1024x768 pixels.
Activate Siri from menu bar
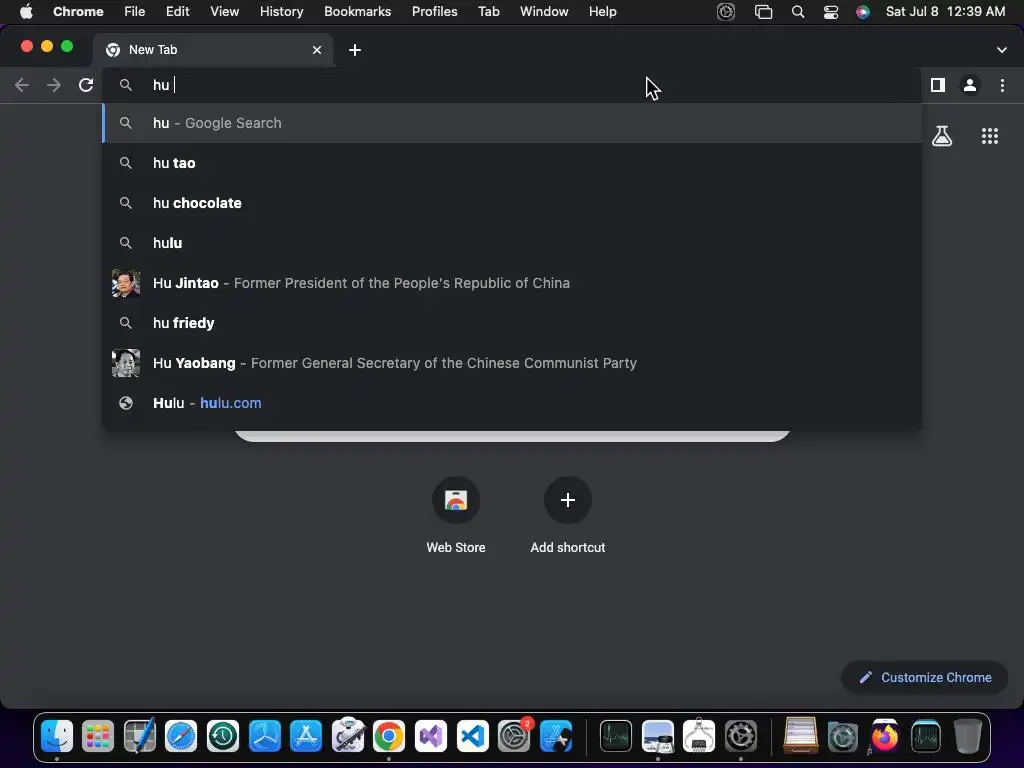(x=863, y=12)
